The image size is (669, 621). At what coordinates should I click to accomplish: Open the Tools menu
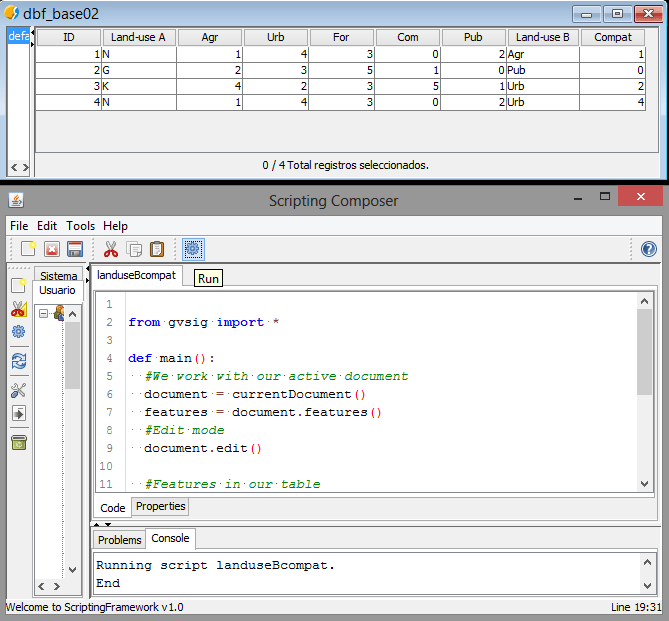[80, 226]
